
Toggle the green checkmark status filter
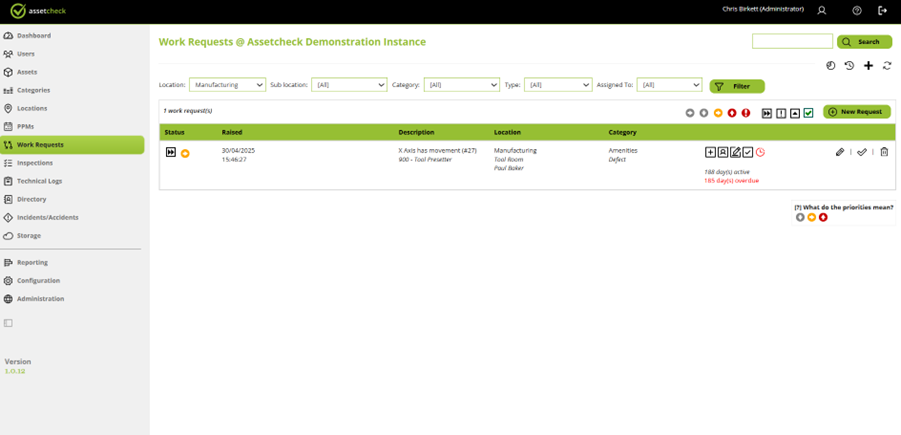pos(808,113)
